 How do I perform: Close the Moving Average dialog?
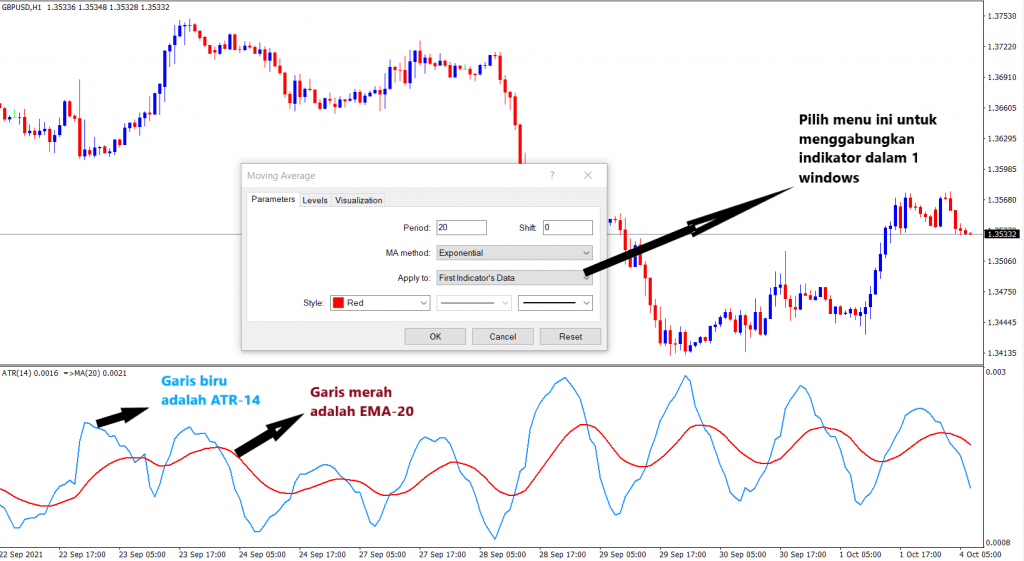pyautogui.click(x=588, y=175)
